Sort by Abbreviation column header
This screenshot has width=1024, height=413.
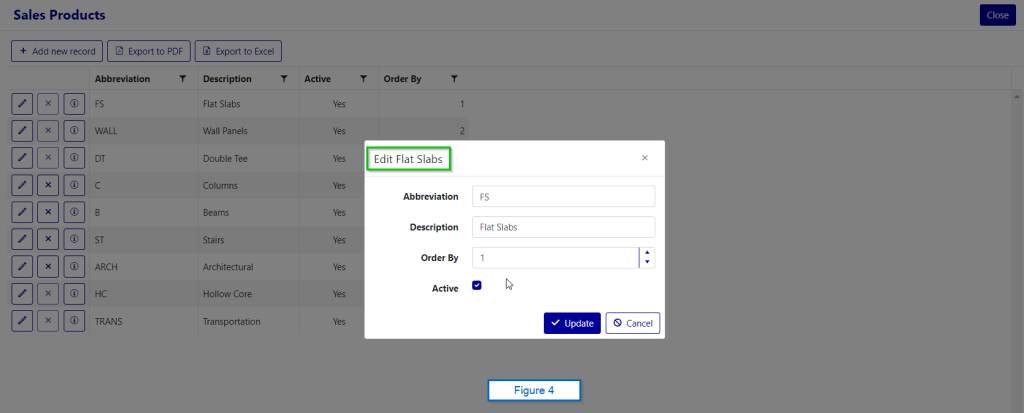122,79
